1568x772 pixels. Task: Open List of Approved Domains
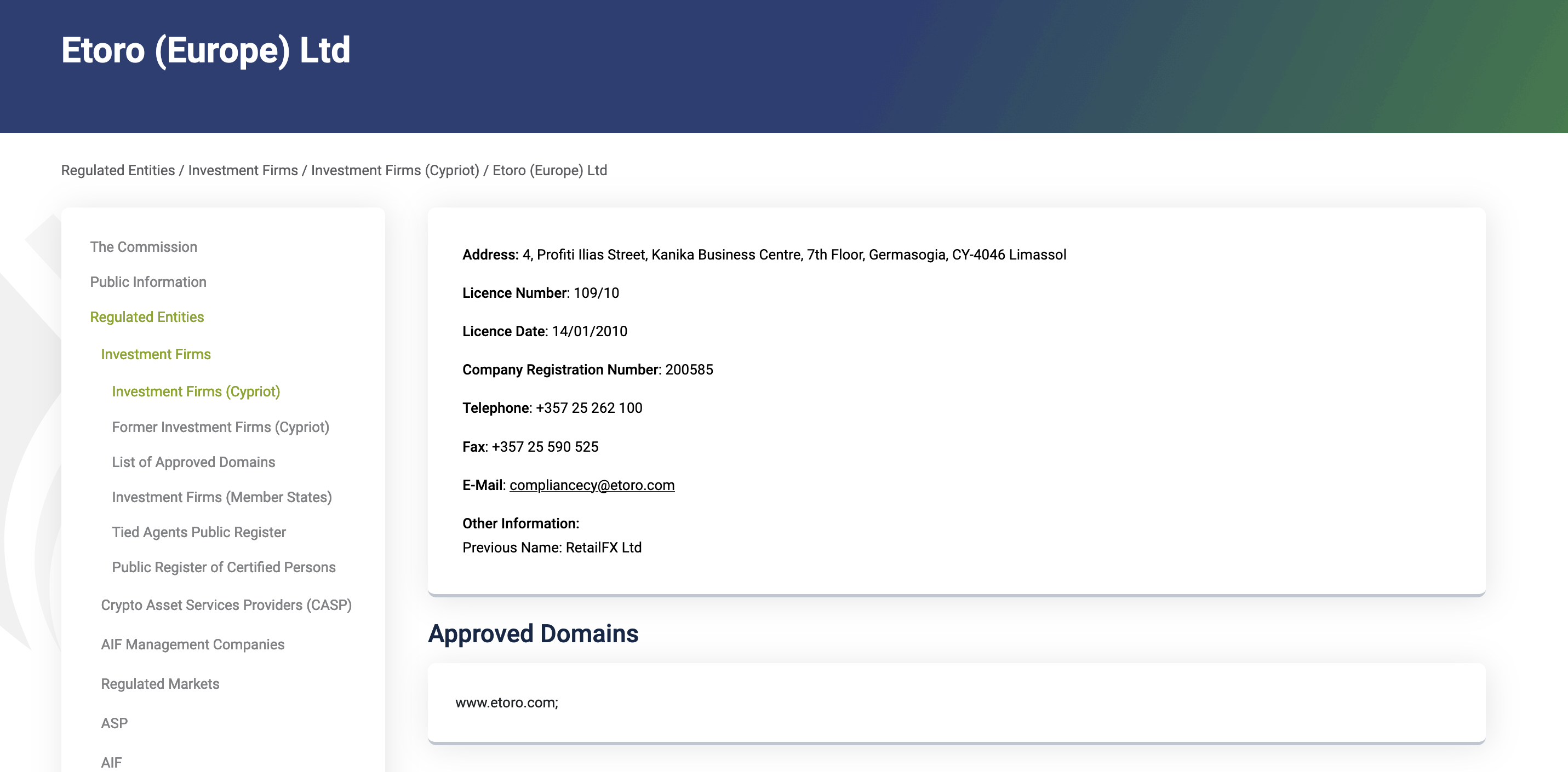(193, 462)
